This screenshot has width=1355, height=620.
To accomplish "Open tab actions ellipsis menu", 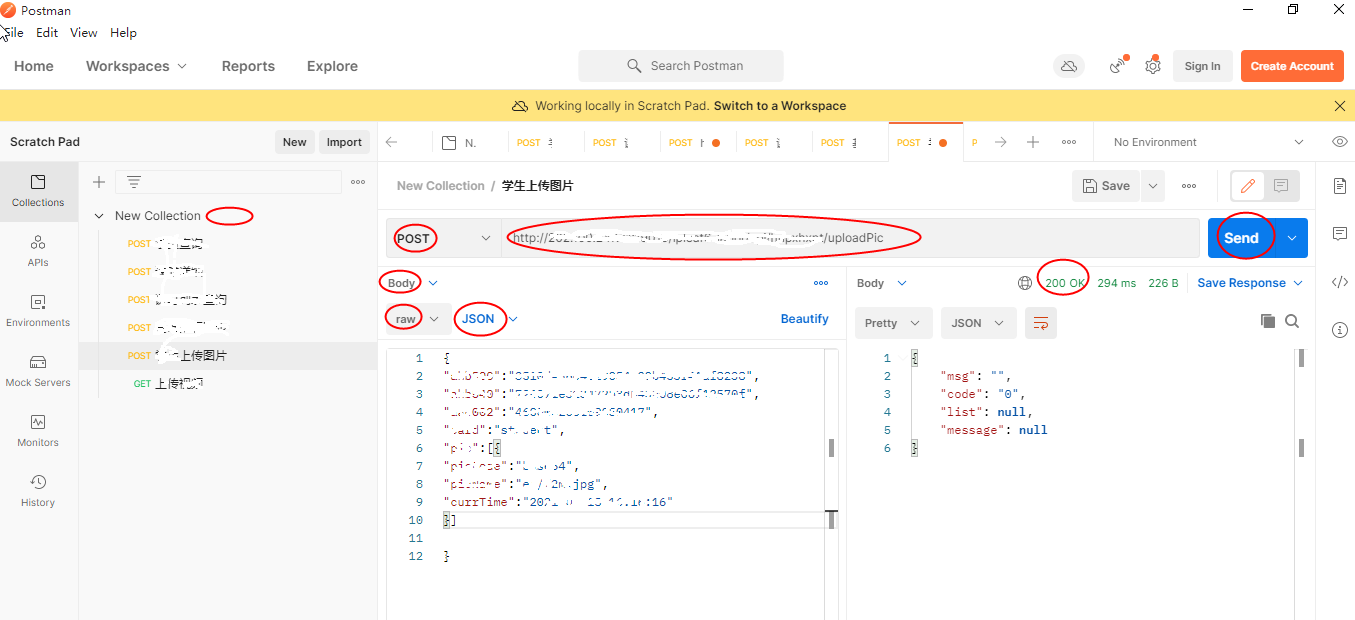I will (x=1069, y=142).
